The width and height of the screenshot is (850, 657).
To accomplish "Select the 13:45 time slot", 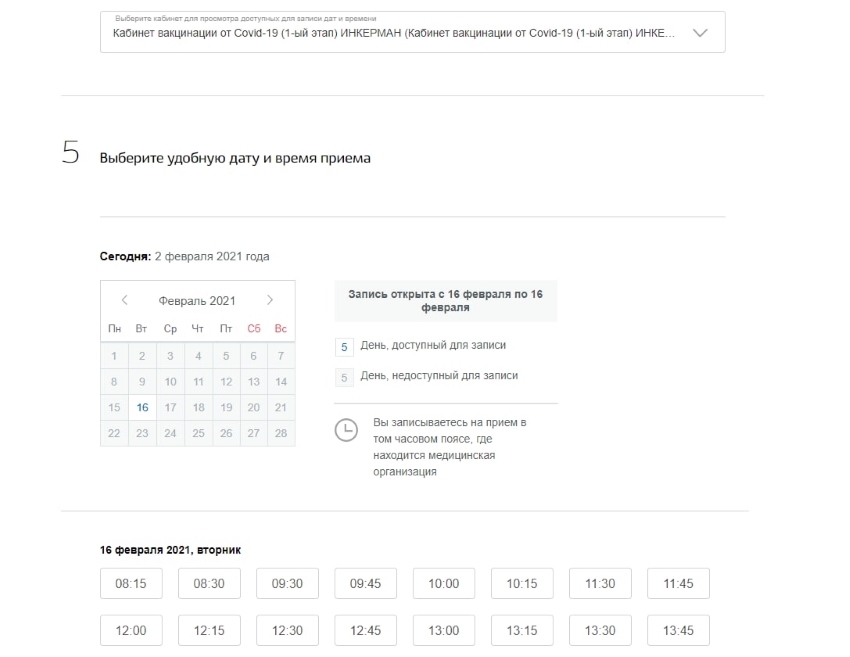I will point(678,631).
